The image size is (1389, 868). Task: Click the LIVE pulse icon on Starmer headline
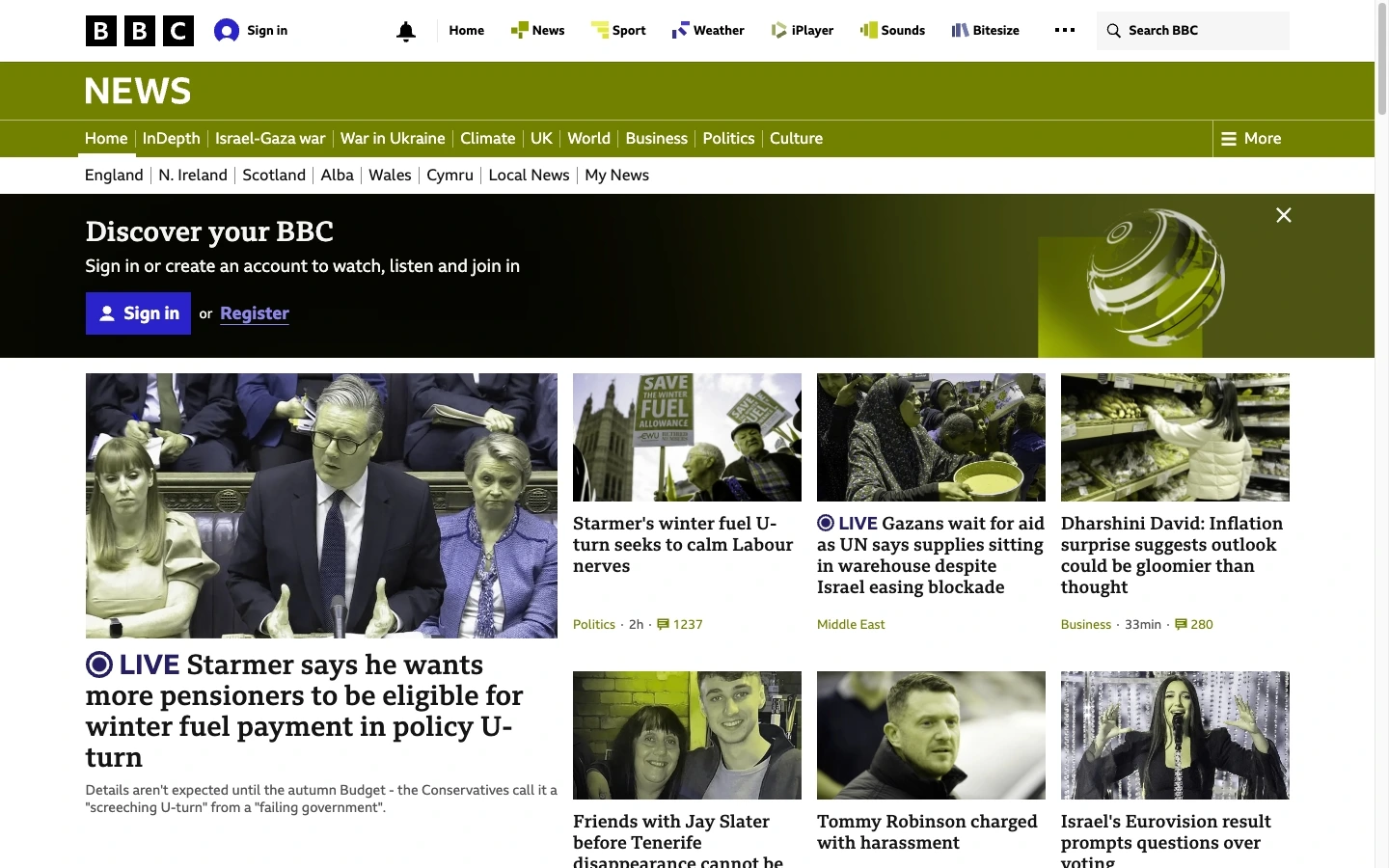pos(99,665)
